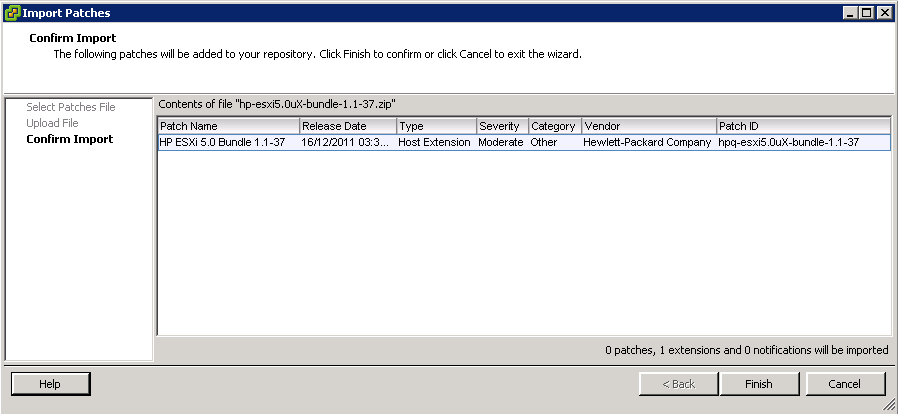898x414 pixels.
Task: Minimize the Import Patches window
Action: pos(852,13)
